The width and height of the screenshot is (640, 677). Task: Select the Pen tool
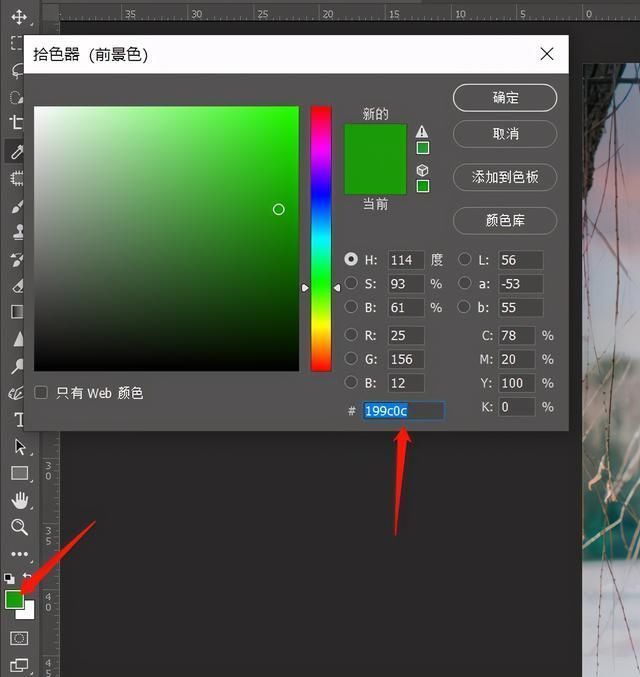click(16, 393)
